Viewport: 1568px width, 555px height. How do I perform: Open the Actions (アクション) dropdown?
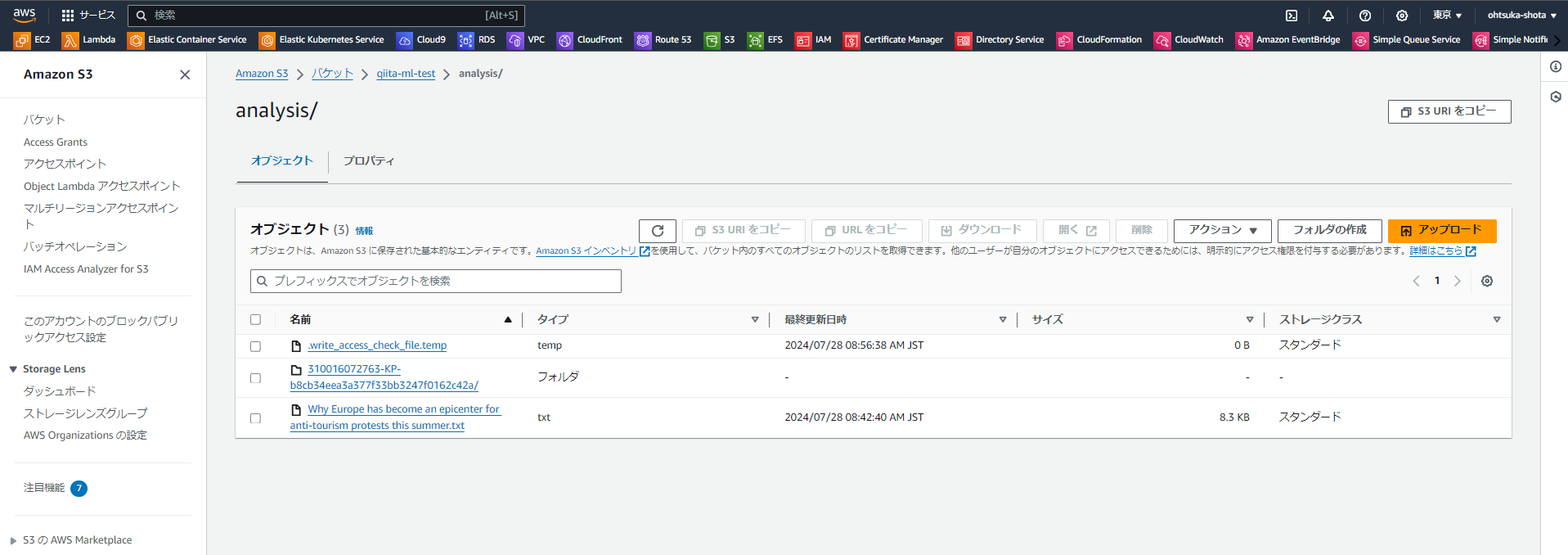(x=1223, y=231)
